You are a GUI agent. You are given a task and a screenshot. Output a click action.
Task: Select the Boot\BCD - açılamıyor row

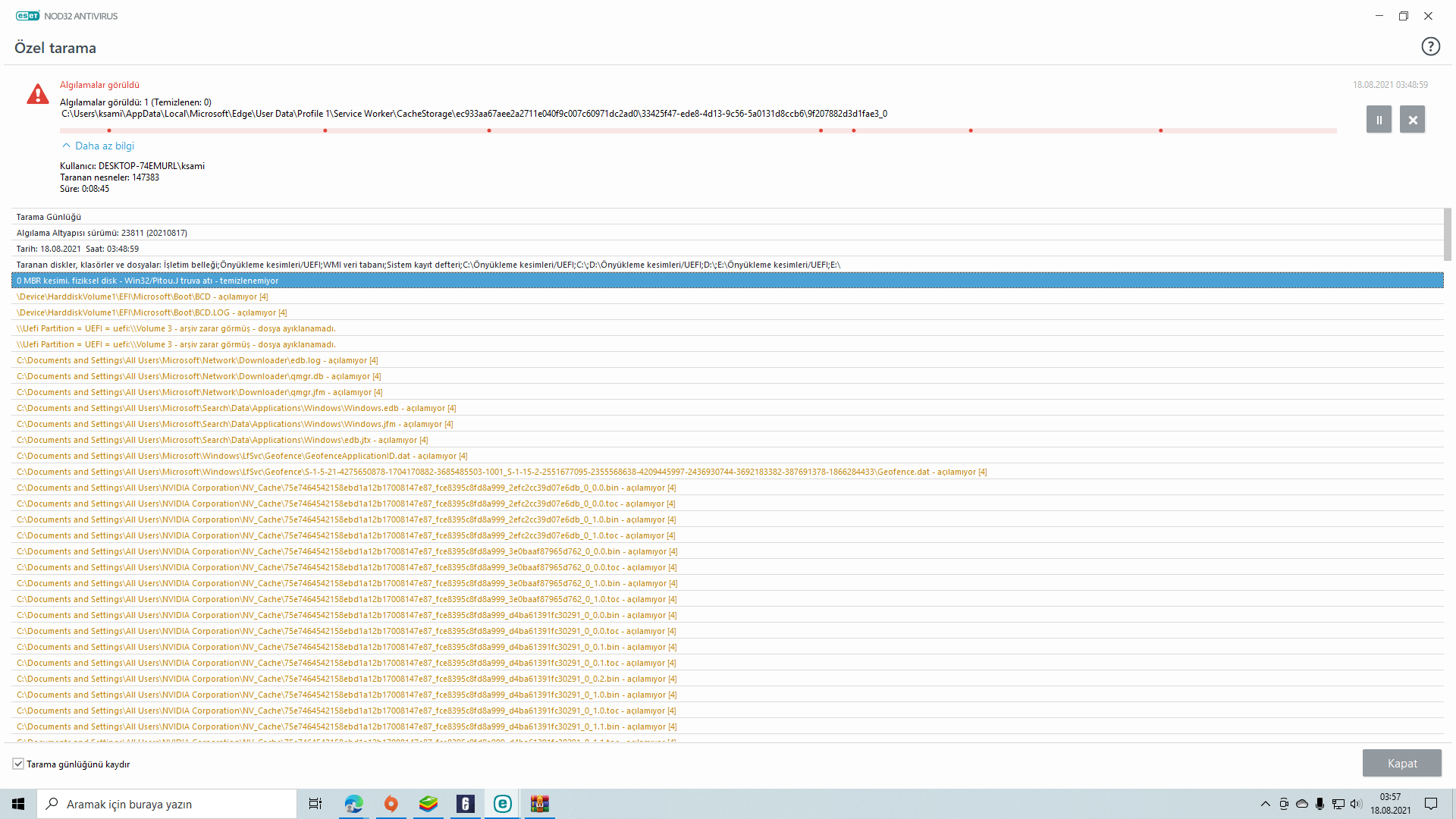[727, 297]
